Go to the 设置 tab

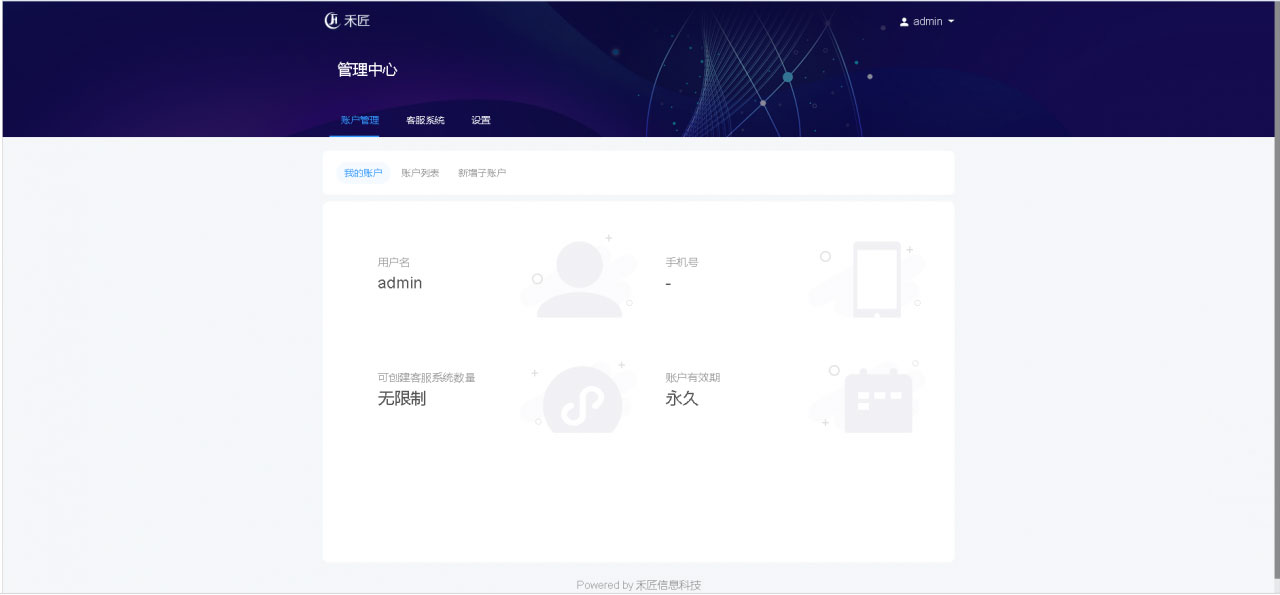(481, 120)
